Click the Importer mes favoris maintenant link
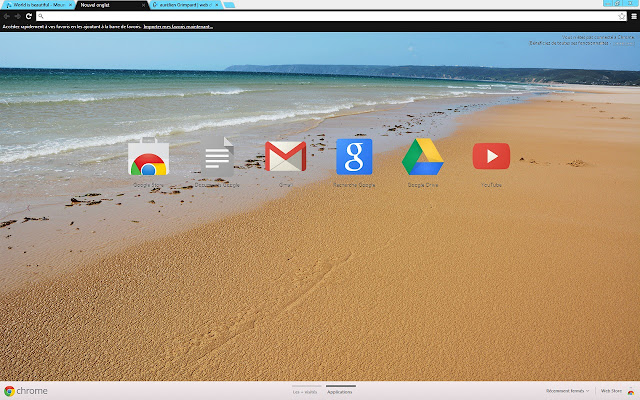Viewport: 640px width, 400px height. 178,27
